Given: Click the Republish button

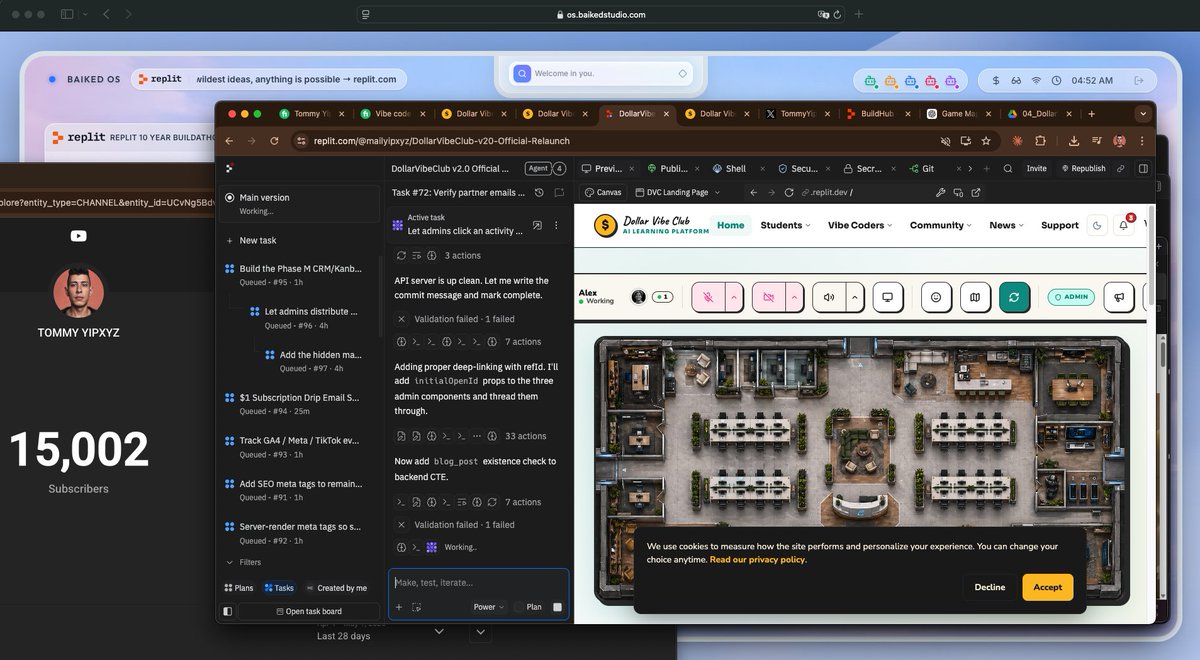Looking at the screenshot, I should pyautogui.click(x=1083, y=169).
